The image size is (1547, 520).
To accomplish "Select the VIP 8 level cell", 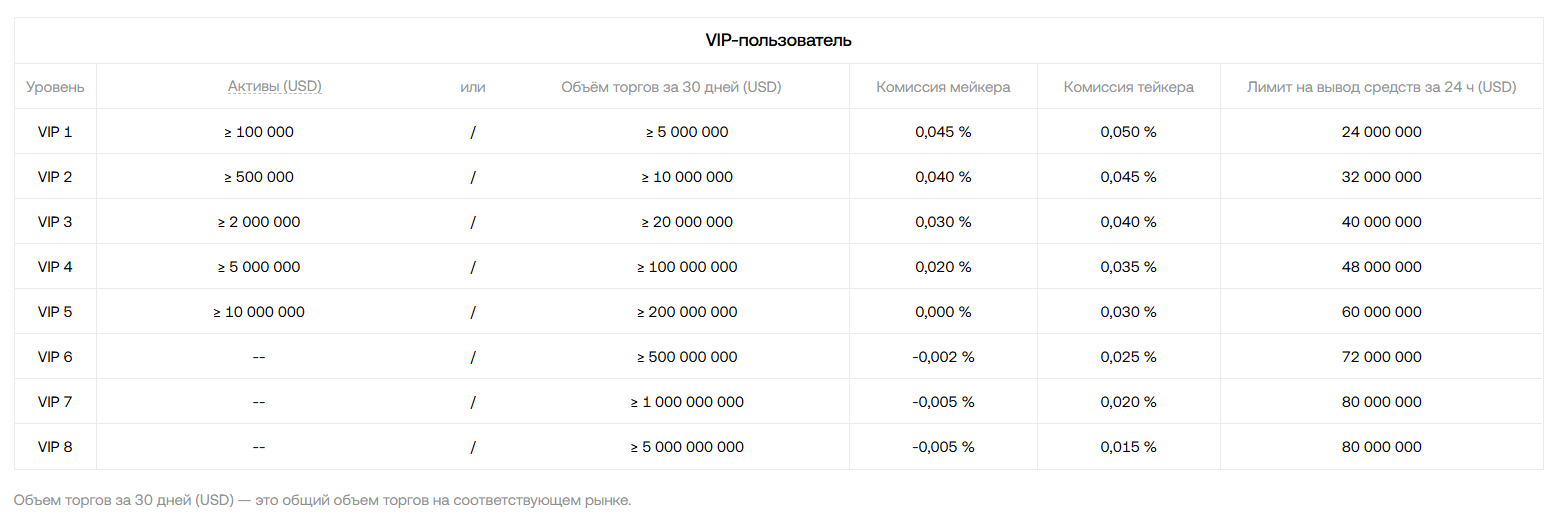I will 55,447.
